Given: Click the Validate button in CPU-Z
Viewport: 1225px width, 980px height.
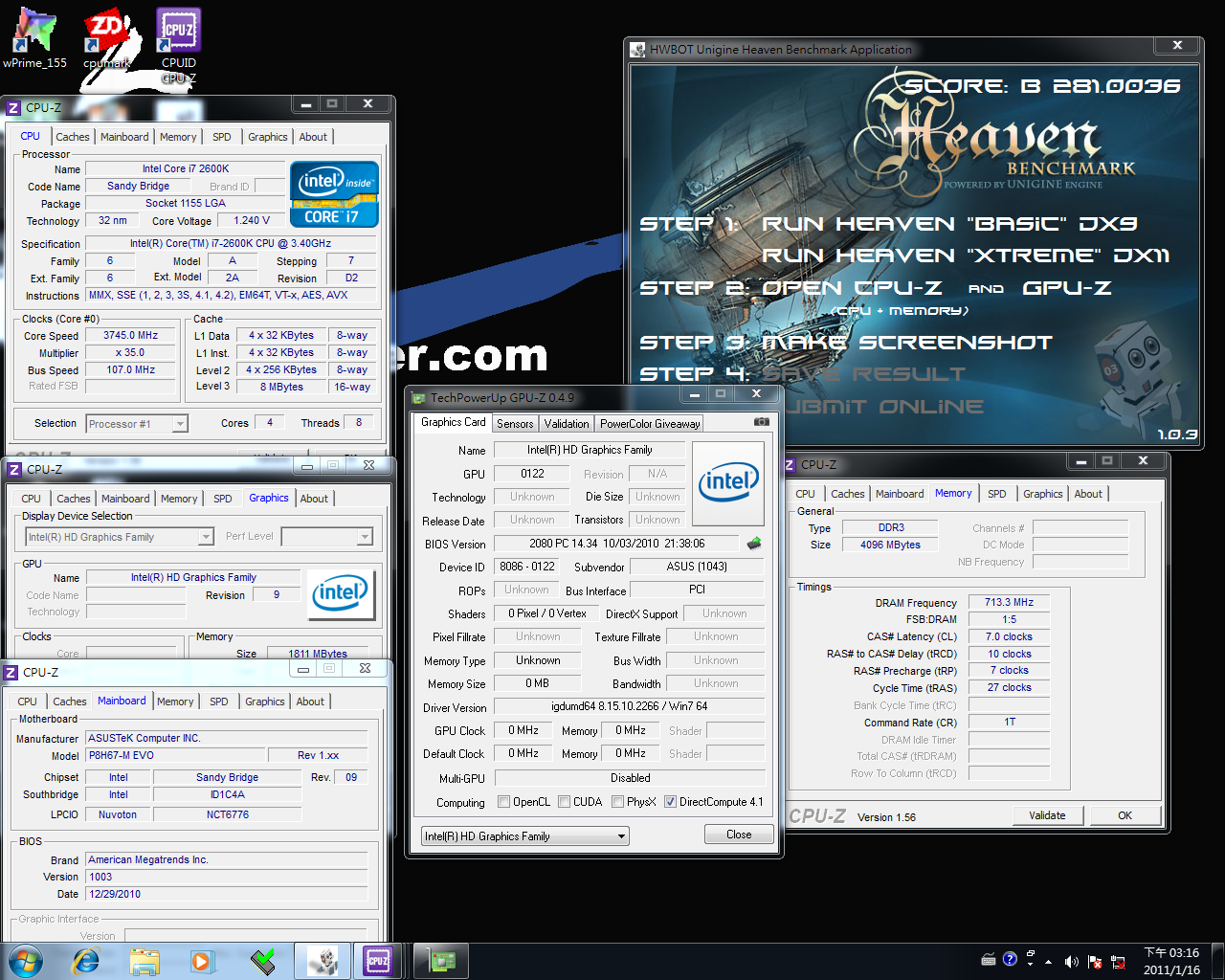Looking at the screenshot, I should (x=1047, y=815).
